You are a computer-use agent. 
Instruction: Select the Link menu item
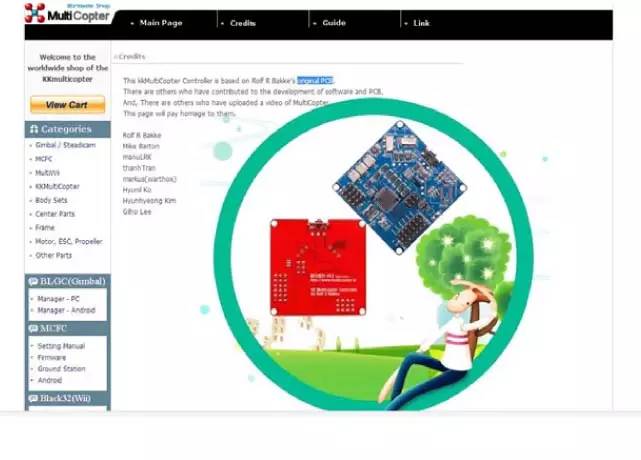pos(421,23)
